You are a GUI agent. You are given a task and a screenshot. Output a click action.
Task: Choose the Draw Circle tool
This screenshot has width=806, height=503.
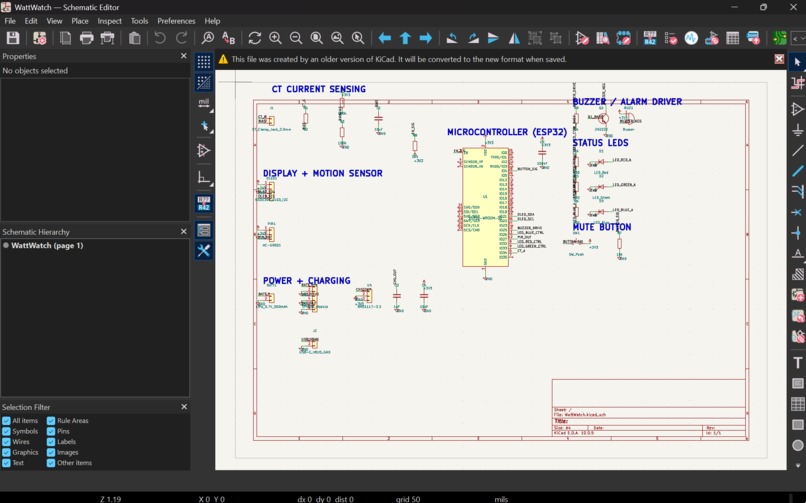[x=797, y=445]
